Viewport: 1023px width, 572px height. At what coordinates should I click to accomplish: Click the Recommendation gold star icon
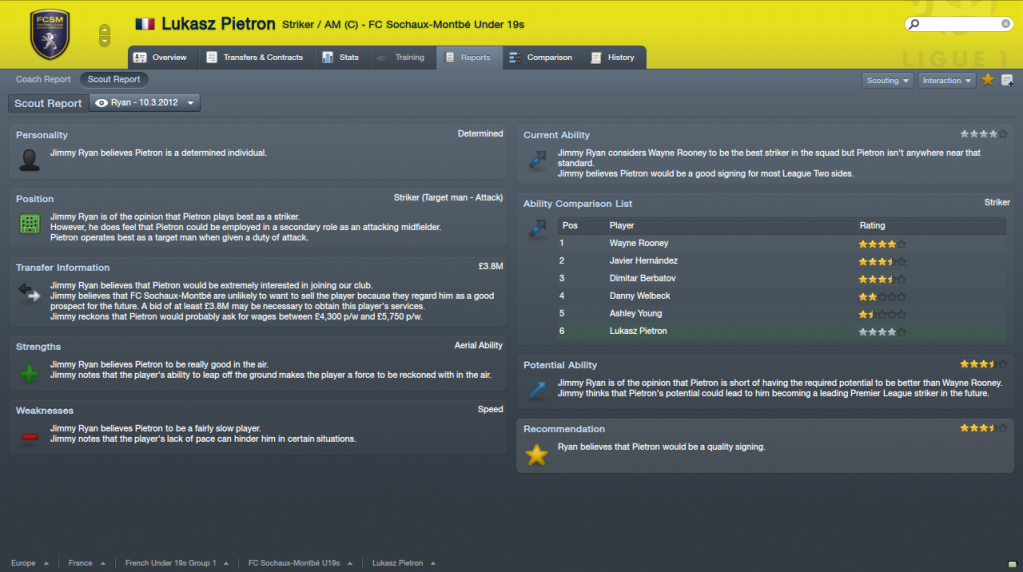coord(536,455)
